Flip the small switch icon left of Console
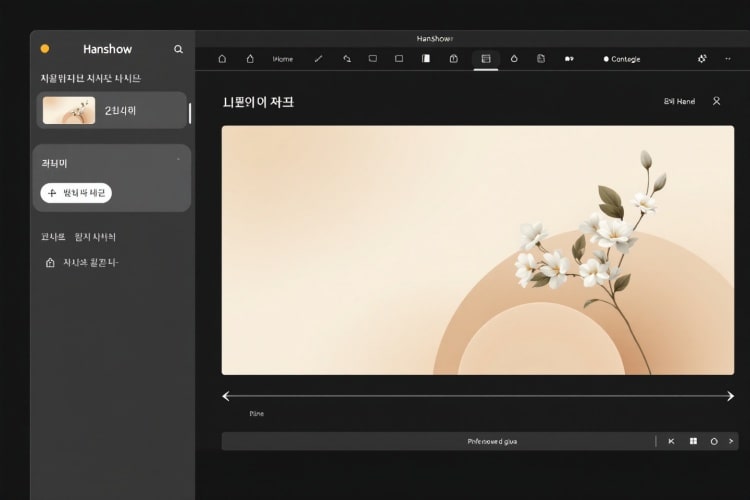Image resolution: width=750 pixels, height=500 pixels. tap(569, 59)
